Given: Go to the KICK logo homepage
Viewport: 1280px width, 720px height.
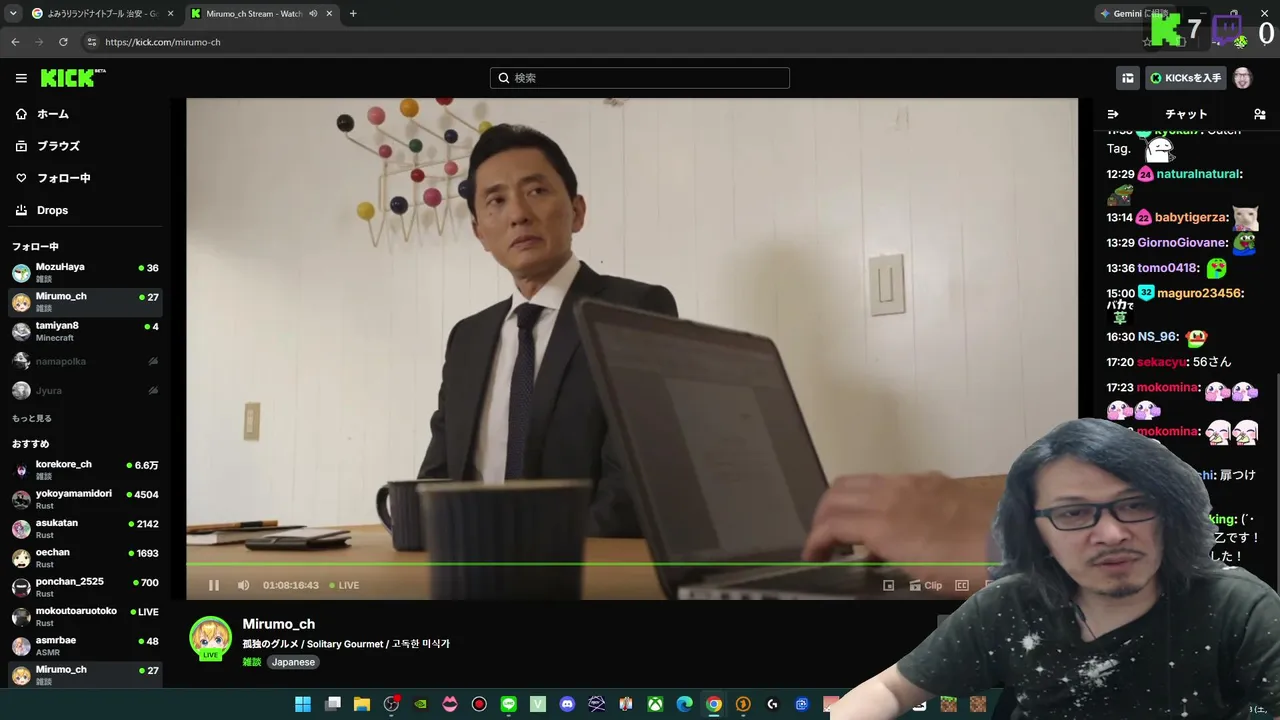Looking at the screenshot, I should pos(73,78).
